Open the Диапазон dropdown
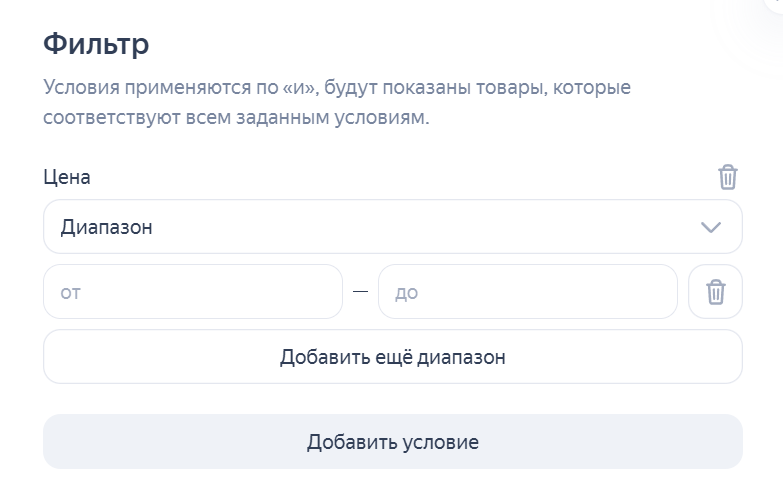This screenshot has height=486, width=783. 392,227
